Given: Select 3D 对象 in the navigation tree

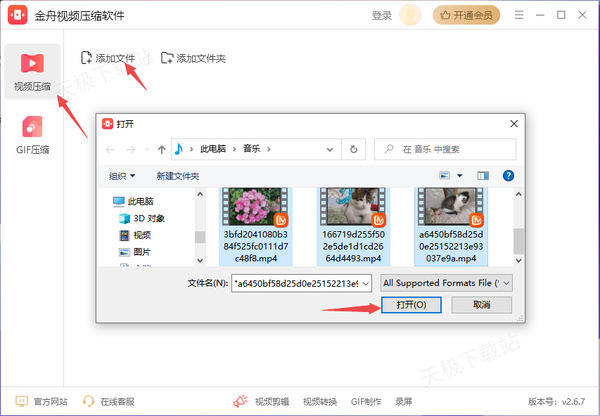Looking at the screenshot, I should click(142, 218).
